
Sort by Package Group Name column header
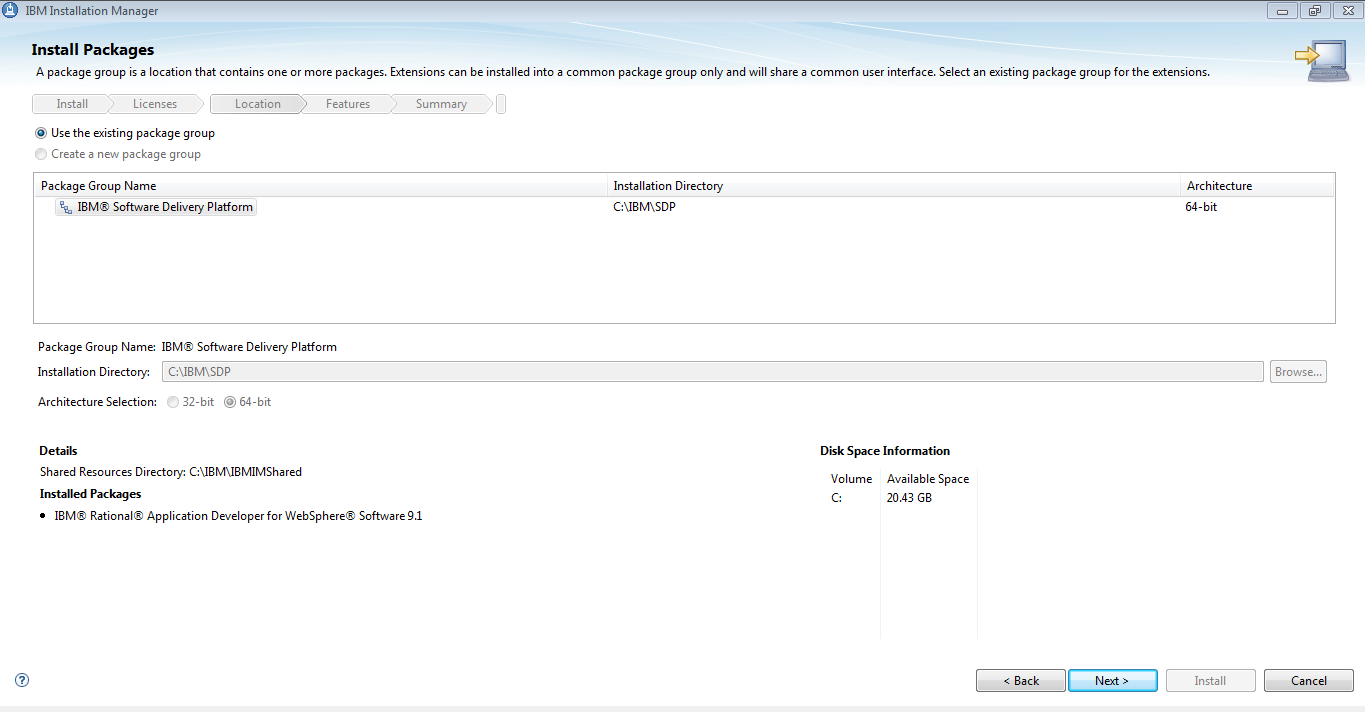[321, 186]
